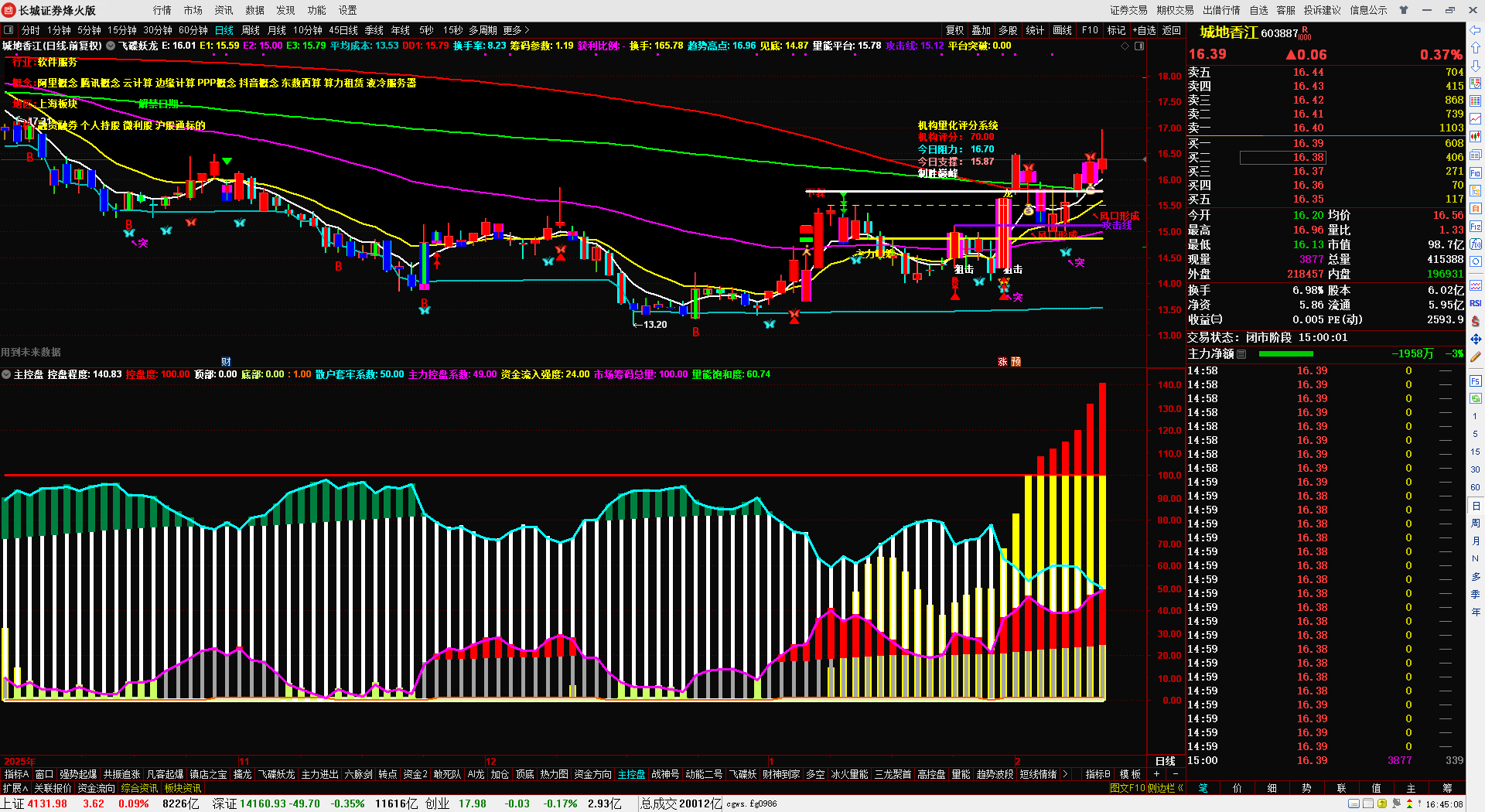Select the 周线 period tab
The width and height of the screenshot is (1485, 812).
251,30
